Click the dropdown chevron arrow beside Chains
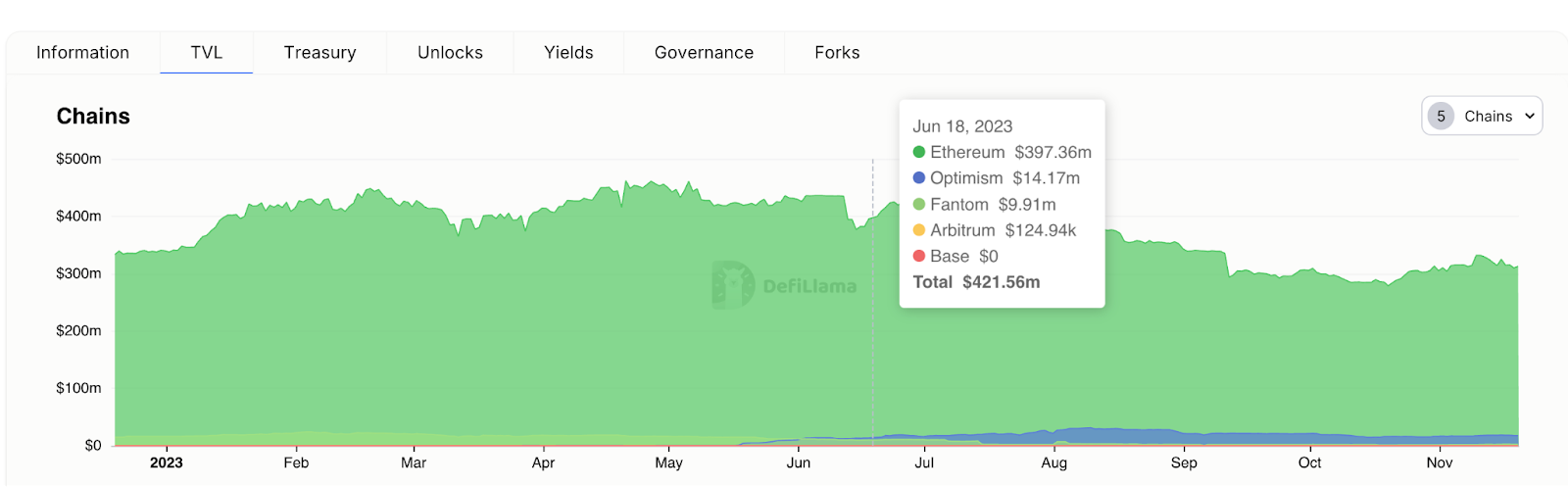 point(1529,116)
